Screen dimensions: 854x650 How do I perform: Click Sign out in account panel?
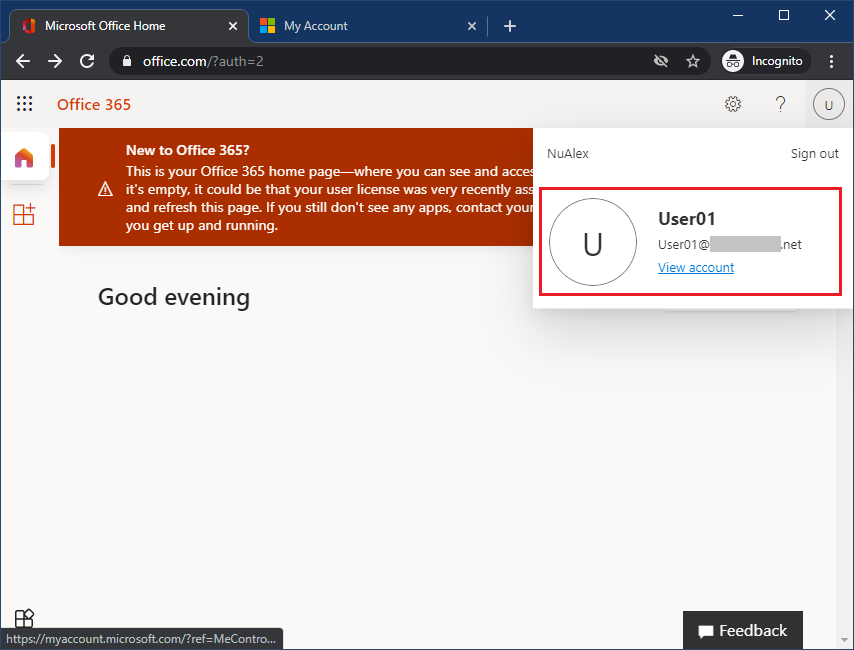point(814,154)
